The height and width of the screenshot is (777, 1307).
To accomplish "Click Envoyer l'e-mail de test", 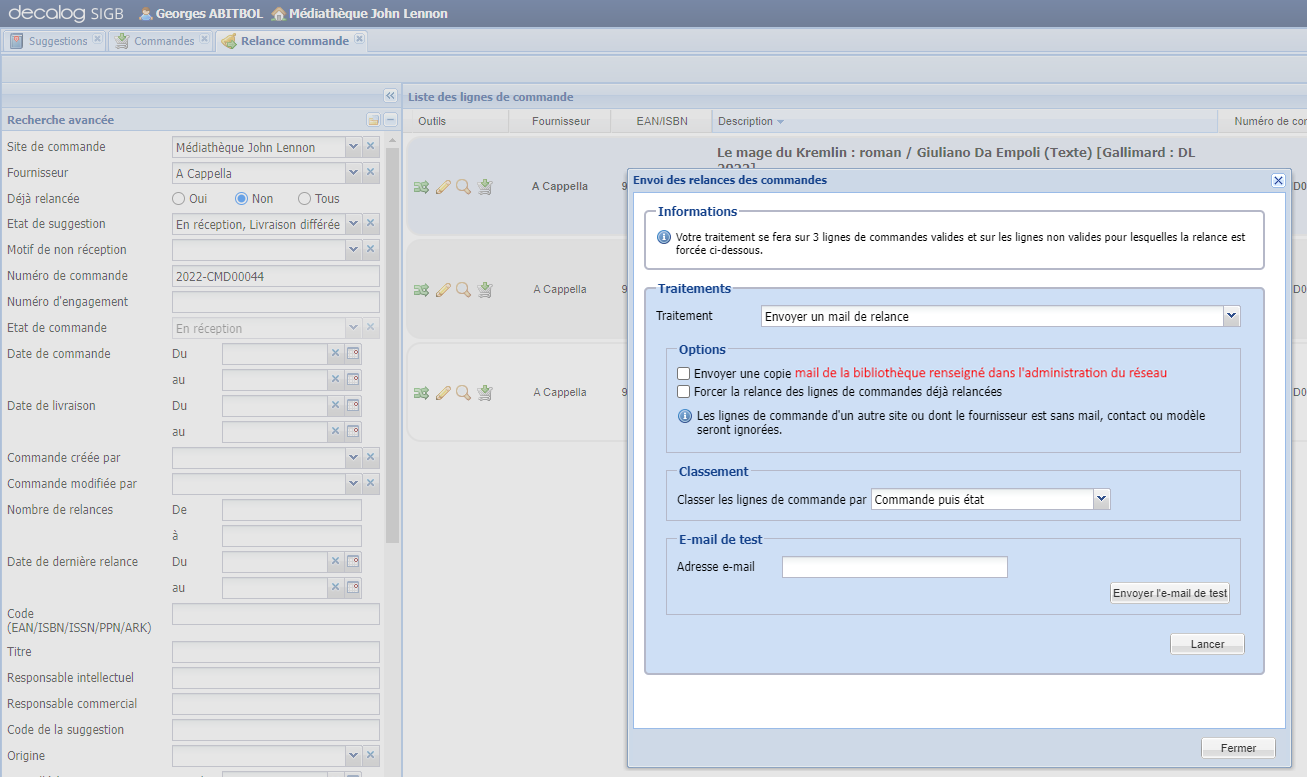I will pyautogui.click(x=1169, y=592).
